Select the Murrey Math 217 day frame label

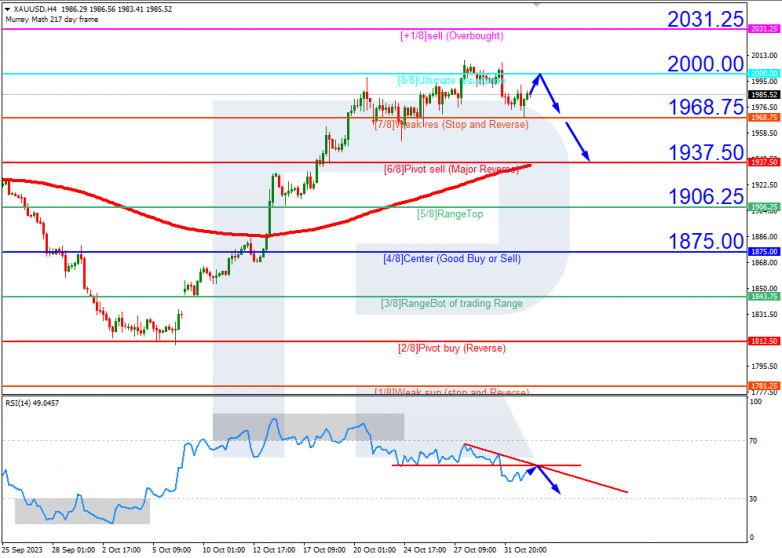click(x=52, y=19)
